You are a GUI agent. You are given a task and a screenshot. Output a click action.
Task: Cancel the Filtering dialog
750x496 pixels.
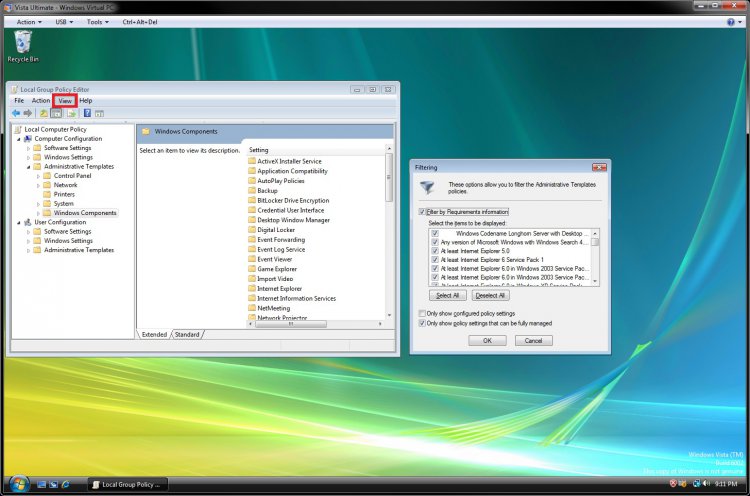click(533, 341)
